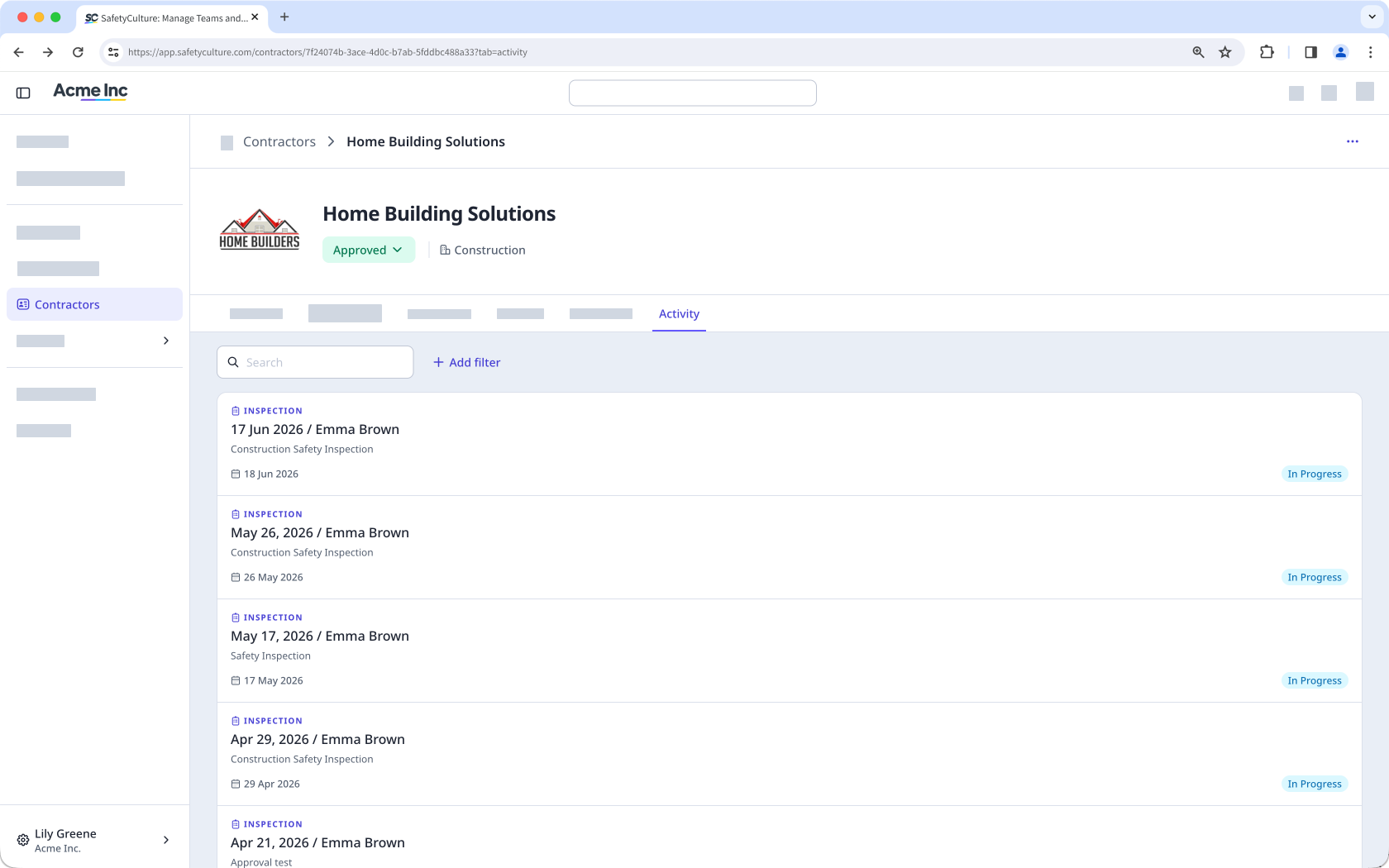View site information icon in address bar
This screenshot has height=868, width=1389.
(113, 52)
